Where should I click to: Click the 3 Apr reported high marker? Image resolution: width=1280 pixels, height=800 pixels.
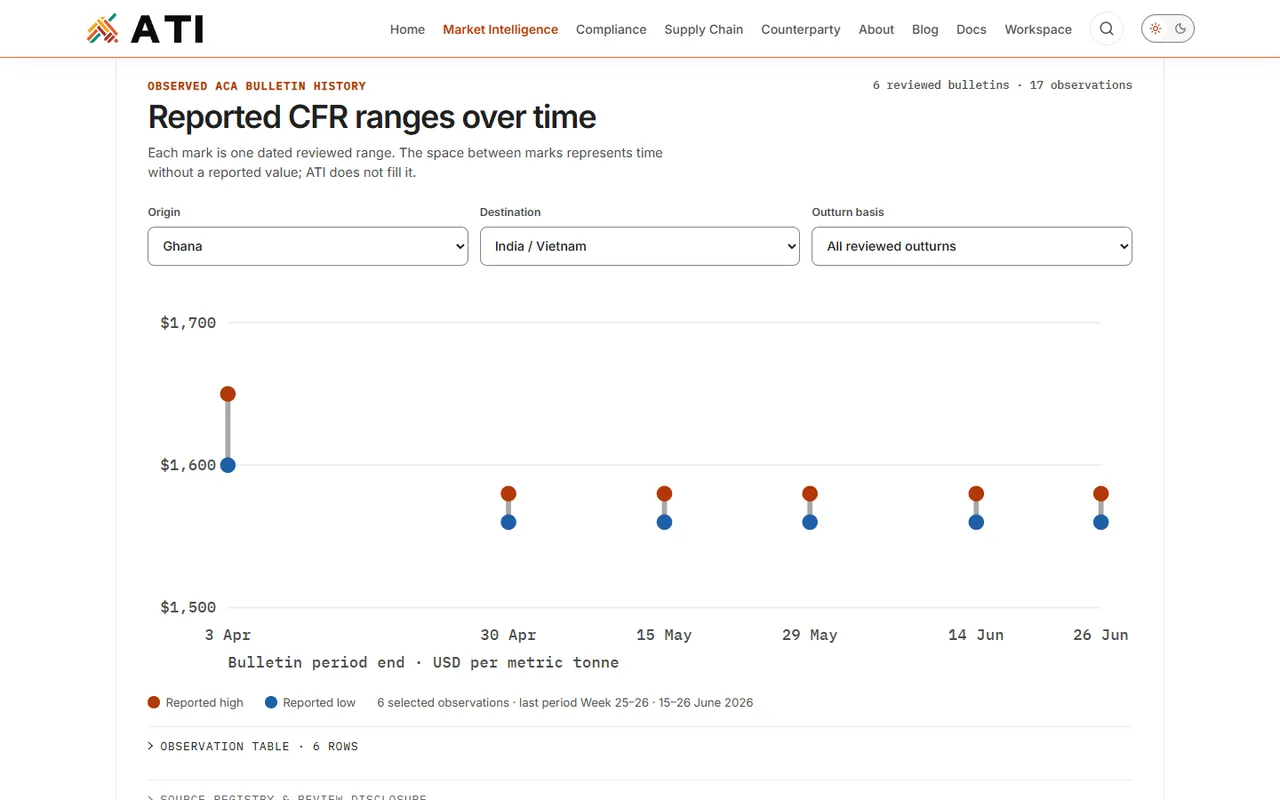click(228, 394)
